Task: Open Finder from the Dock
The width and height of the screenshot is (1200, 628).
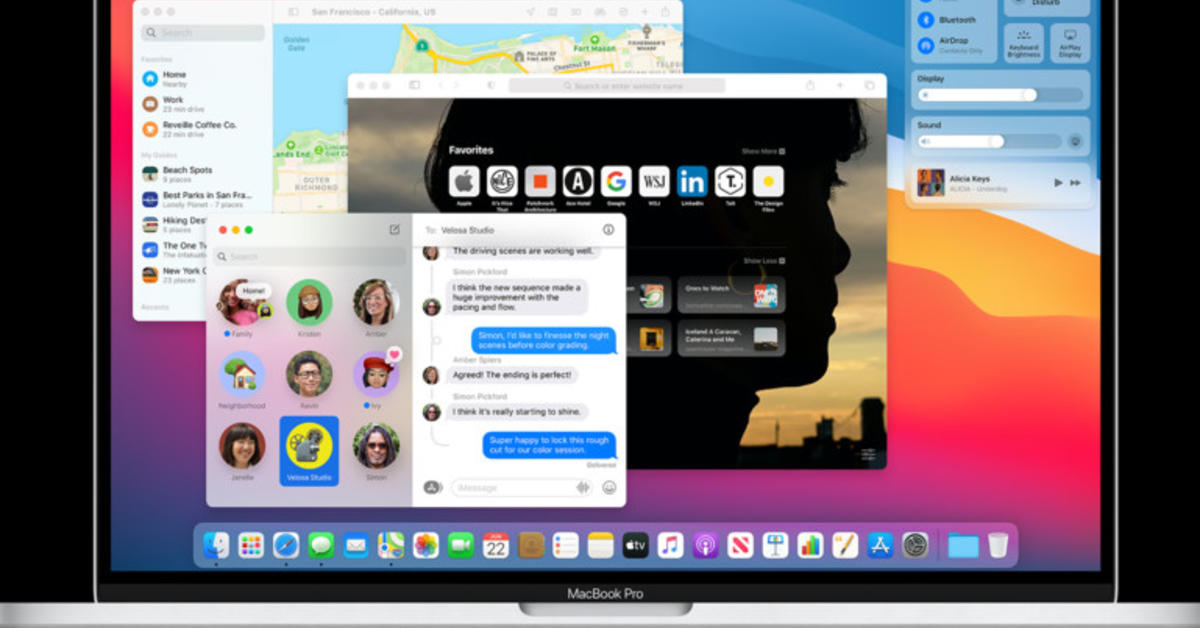Action: tap(216, 545)
